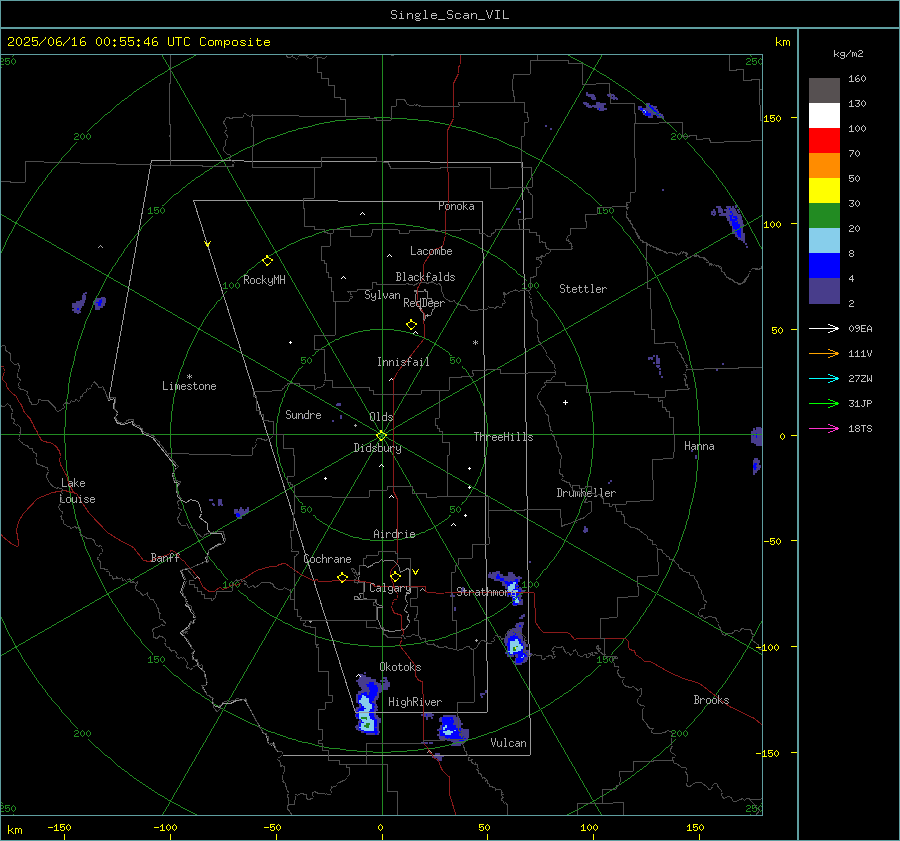Screen dimensions: 900x841
Task: Click the RedDeer city label
Action: [x=424, y=303]
